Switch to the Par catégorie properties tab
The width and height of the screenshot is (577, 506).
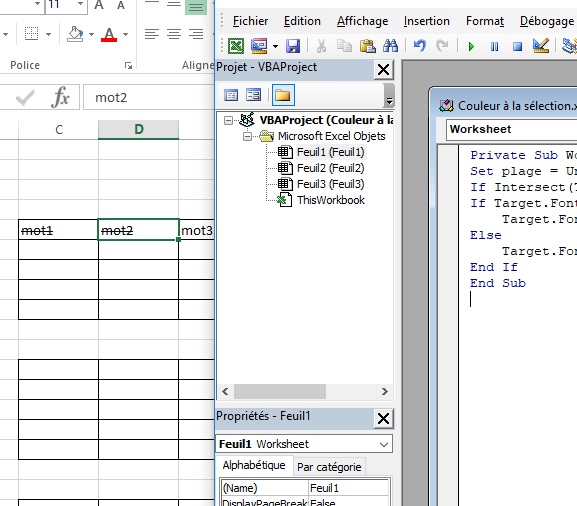coord(329,467)
